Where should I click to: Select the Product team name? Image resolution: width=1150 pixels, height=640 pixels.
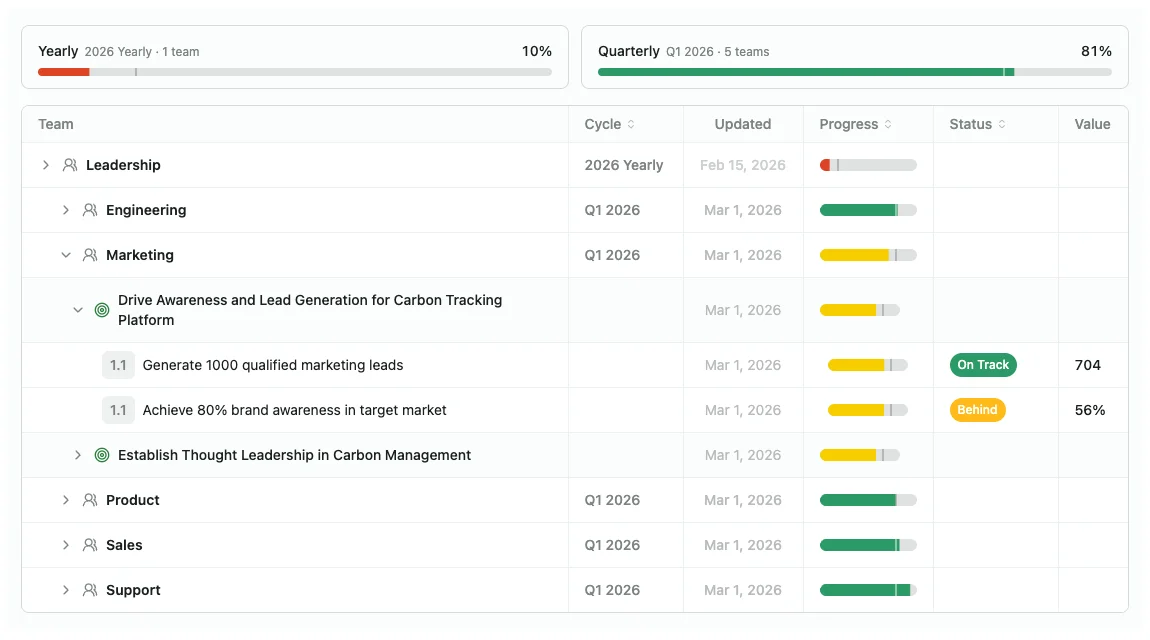pos(133,500)
